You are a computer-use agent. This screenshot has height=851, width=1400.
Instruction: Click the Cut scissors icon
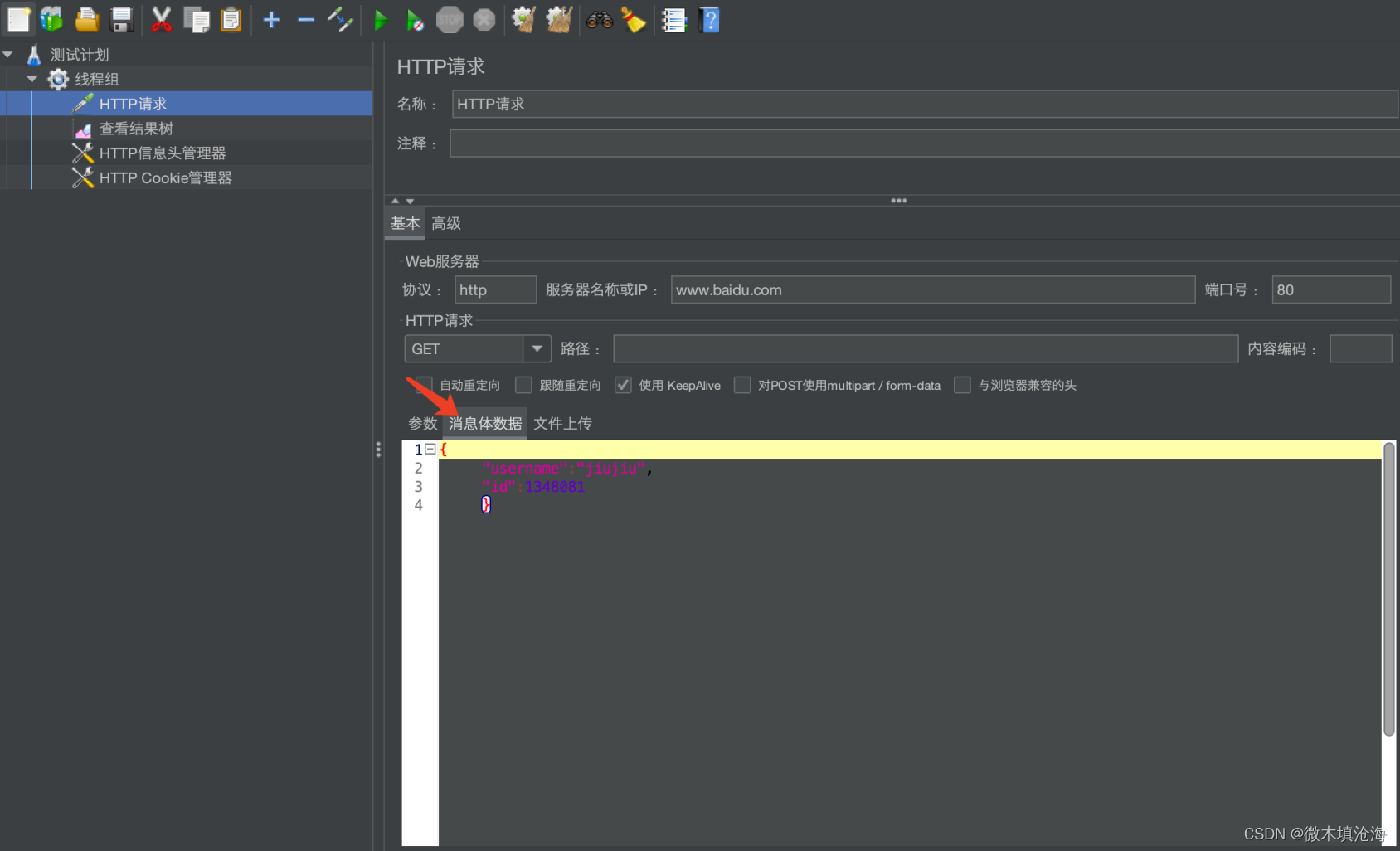tap(161, 19)
